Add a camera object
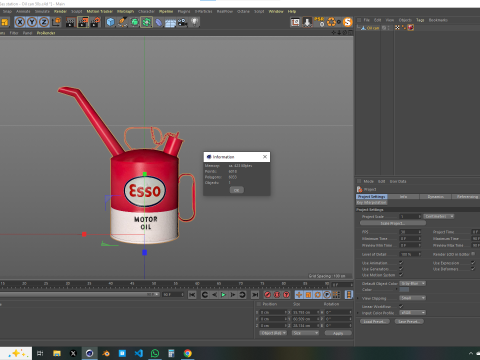Image resolution: width=480 pixels, height=360 pixels. pos(182,22)
